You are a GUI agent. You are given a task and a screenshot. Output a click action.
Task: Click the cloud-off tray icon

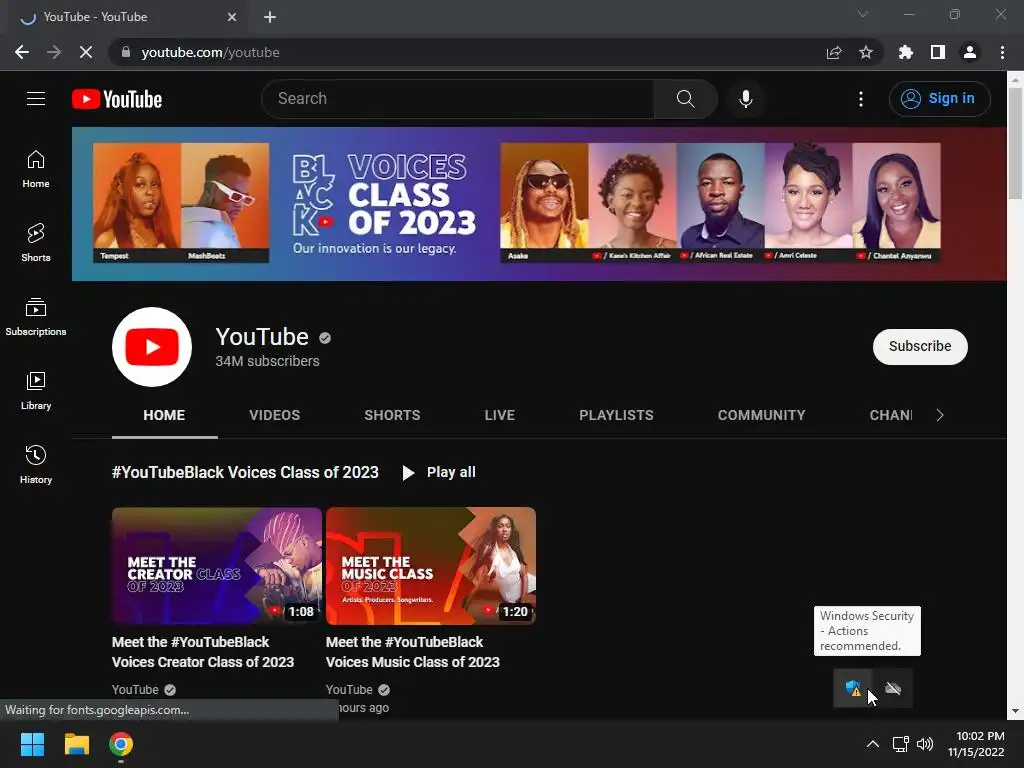(893, 688)
